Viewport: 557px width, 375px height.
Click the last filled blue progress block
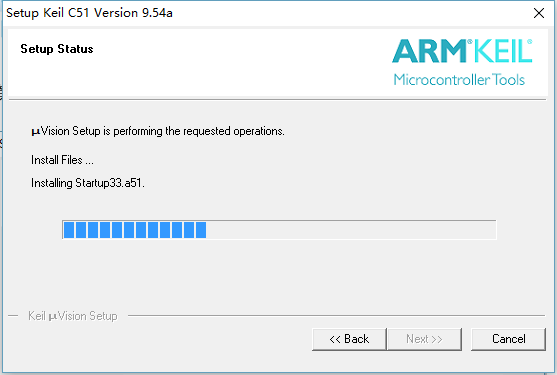(x=201, y=230)
